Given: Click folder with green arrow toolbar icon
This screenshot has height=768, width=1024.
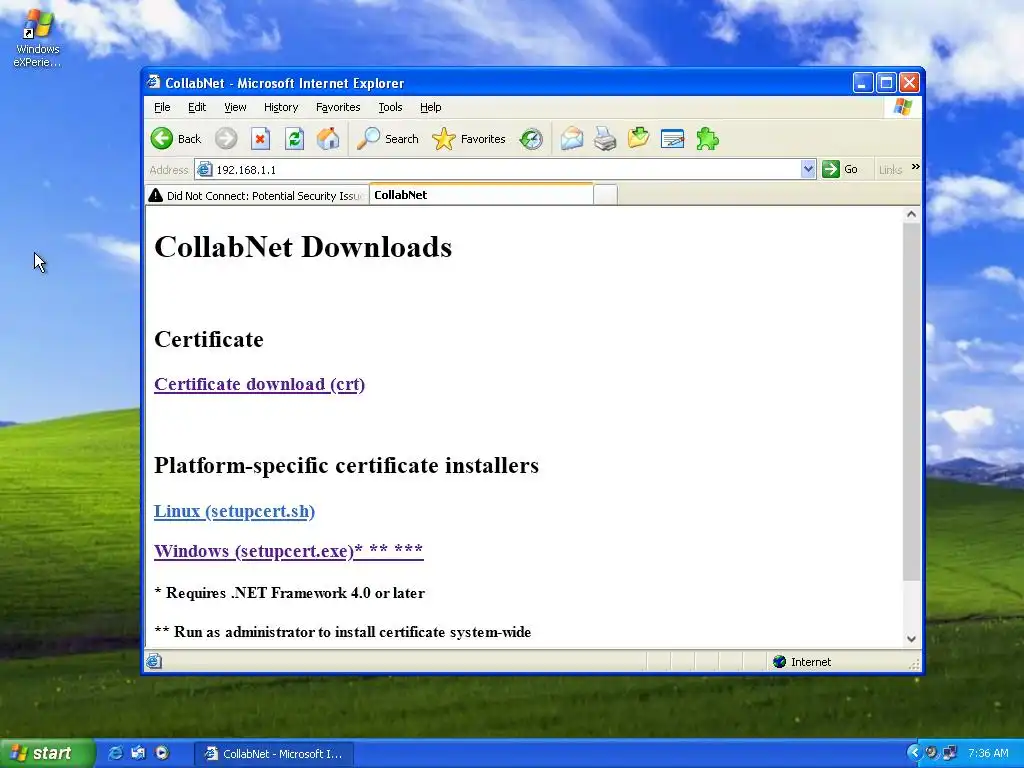Looking at the screenshot, I should (x=639, y=138).
